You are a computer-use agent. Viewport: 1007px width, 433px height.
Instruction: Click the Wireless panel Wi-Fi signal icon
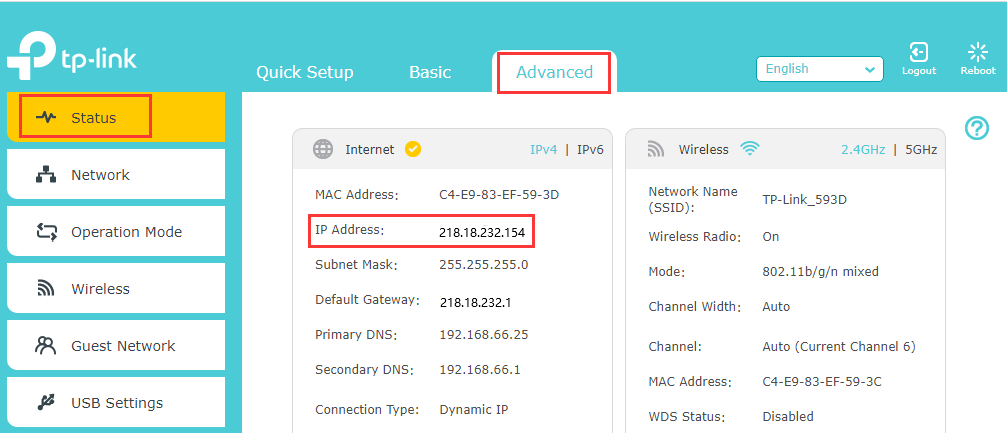[x=750, y=149]
